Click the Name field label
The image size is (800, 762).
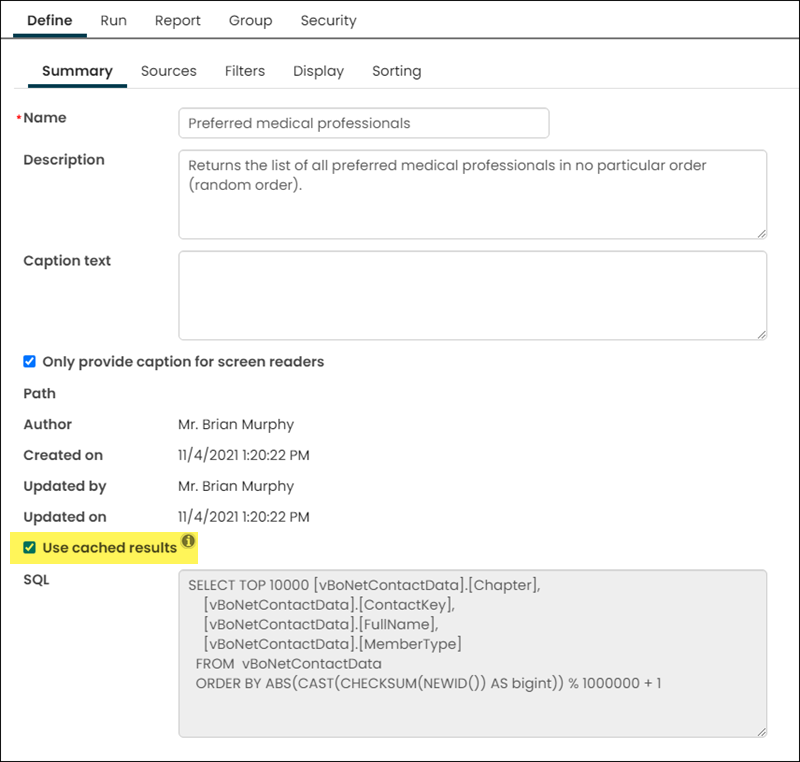click(x=45, y=118)
